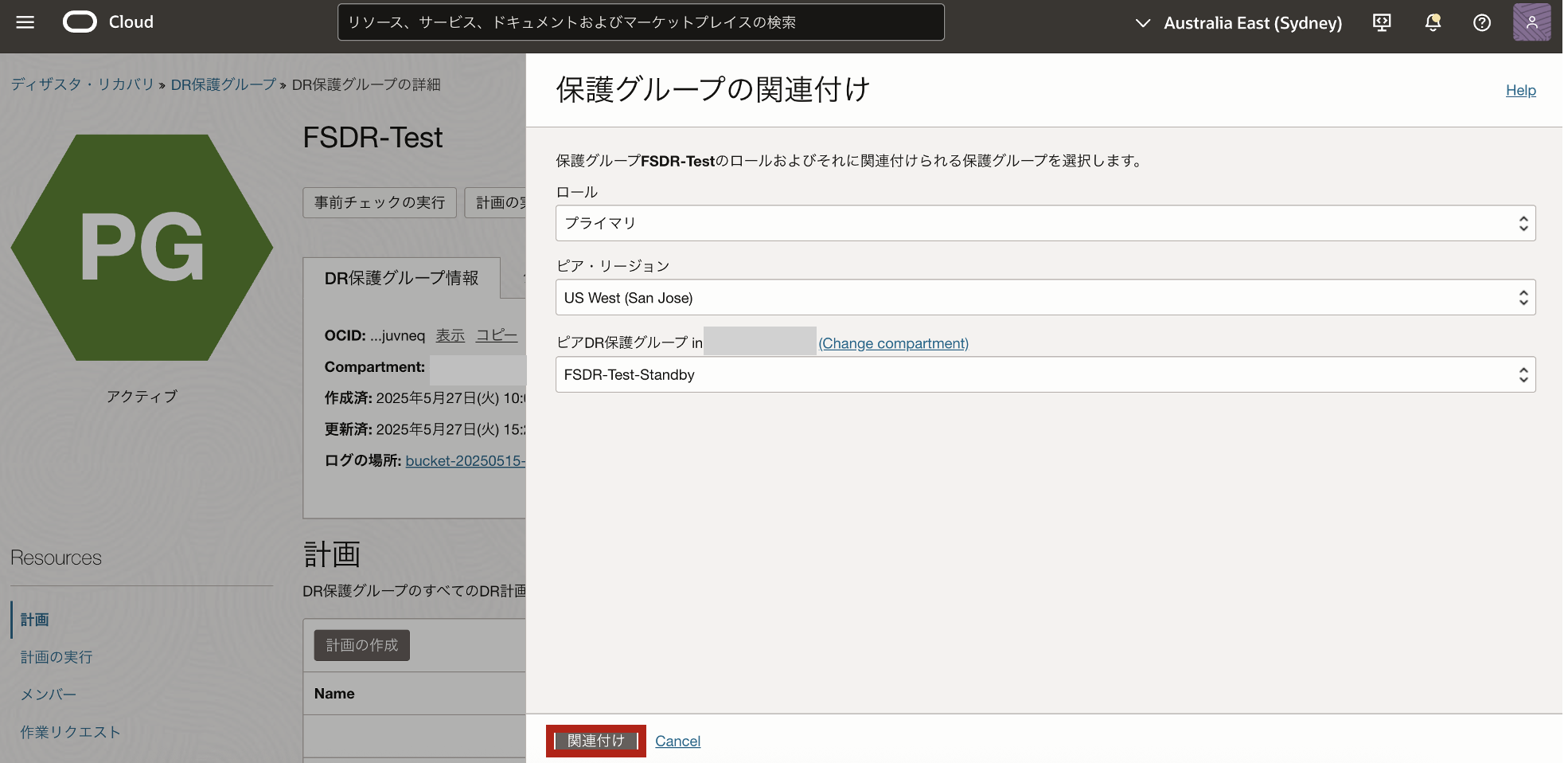Open メンバー in the Resources sidebar
1568x763 pixels.
point(48,694)
